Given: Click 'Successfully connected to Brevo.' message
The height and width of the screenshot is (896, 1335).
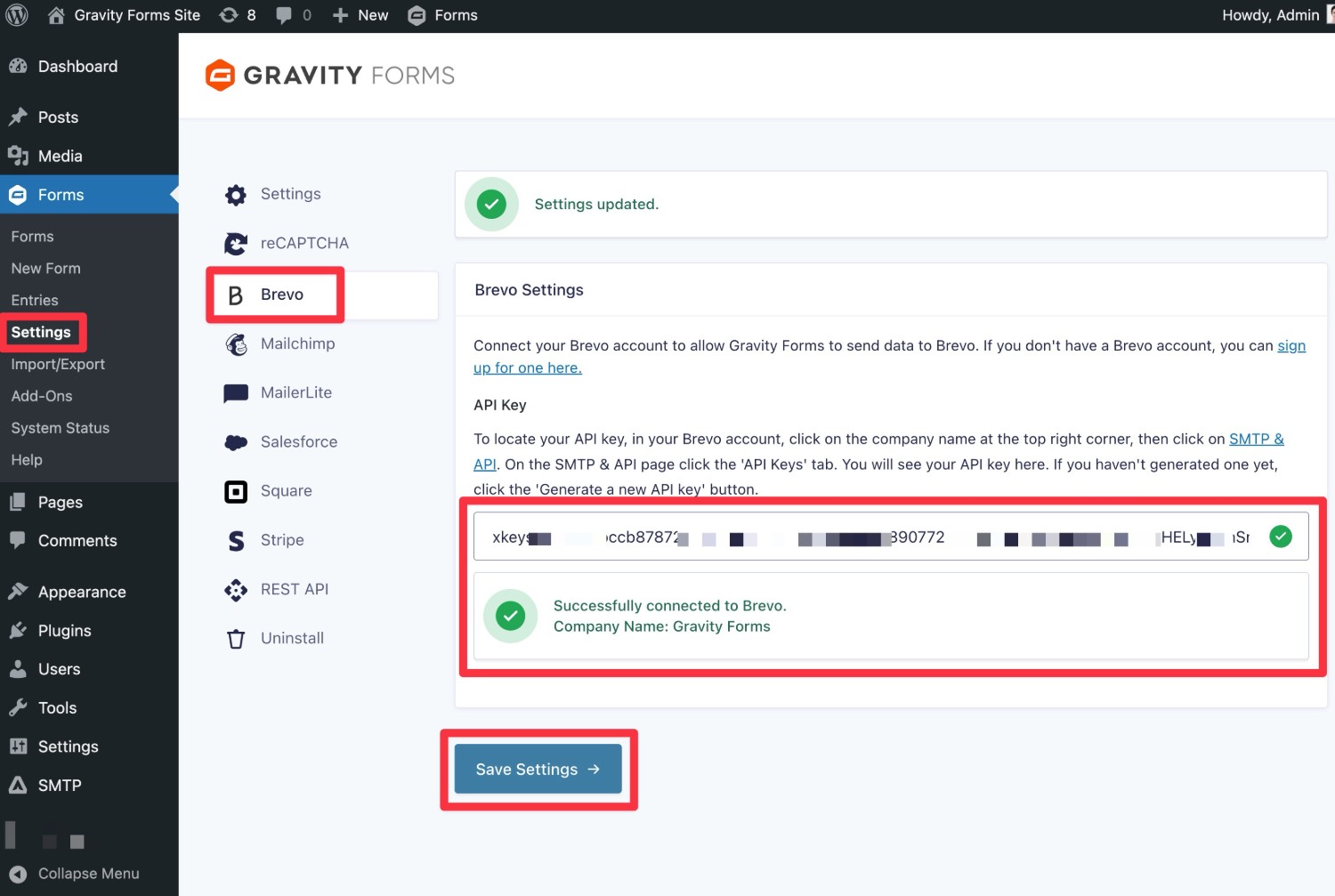Looking at the screenshot, I should (x=670, y=606).
